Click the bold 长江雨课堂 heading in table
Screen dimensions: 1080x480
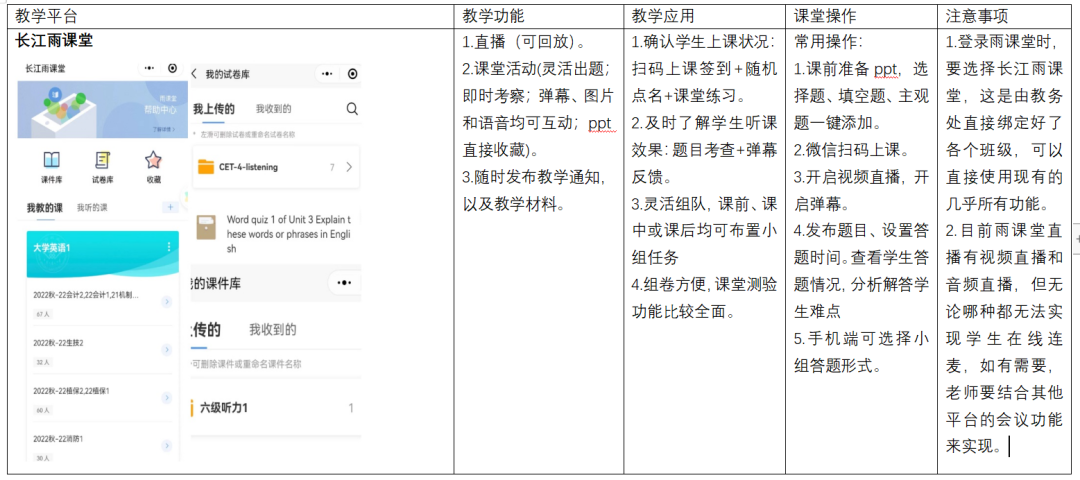click(x=54, y=41)
